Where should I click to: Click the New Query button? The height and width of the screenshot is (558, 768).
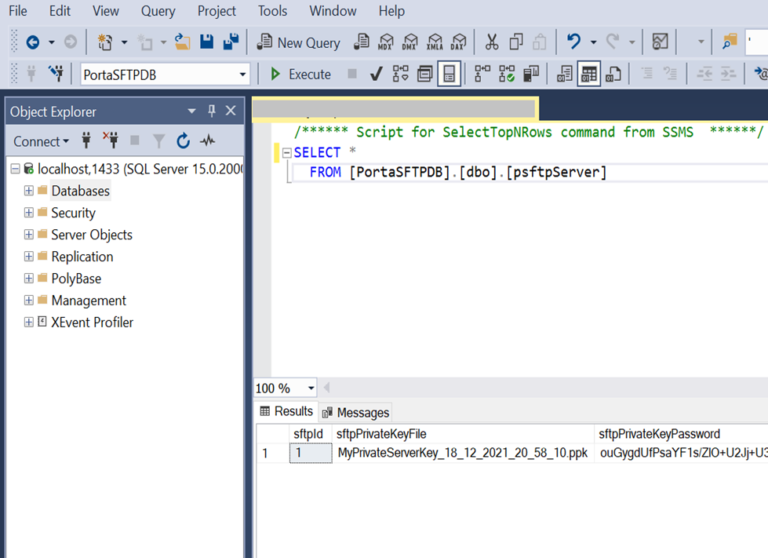299,42
